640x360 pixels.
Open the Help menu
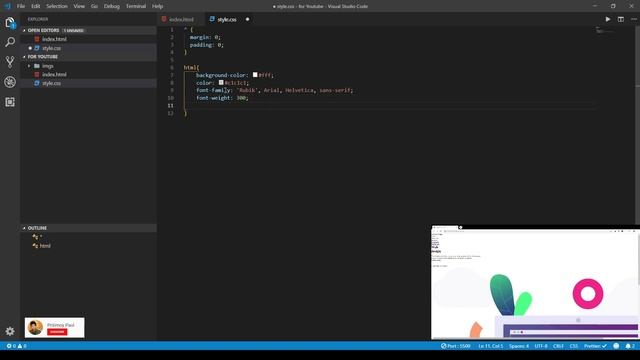tap(158, 6)
